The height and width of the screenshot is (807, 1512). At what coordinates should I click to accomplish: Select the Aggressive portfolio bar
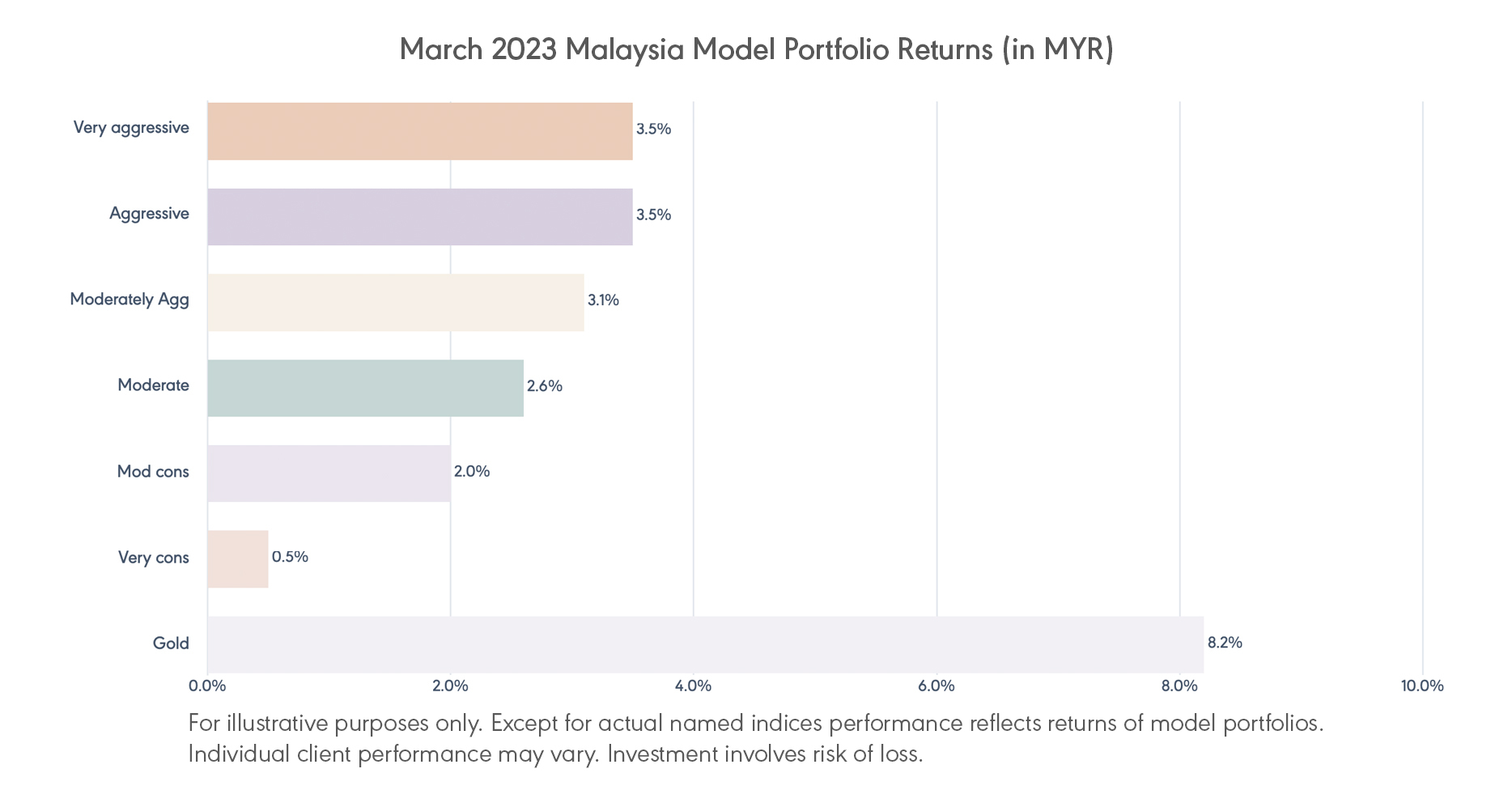(x=419, y=216)
